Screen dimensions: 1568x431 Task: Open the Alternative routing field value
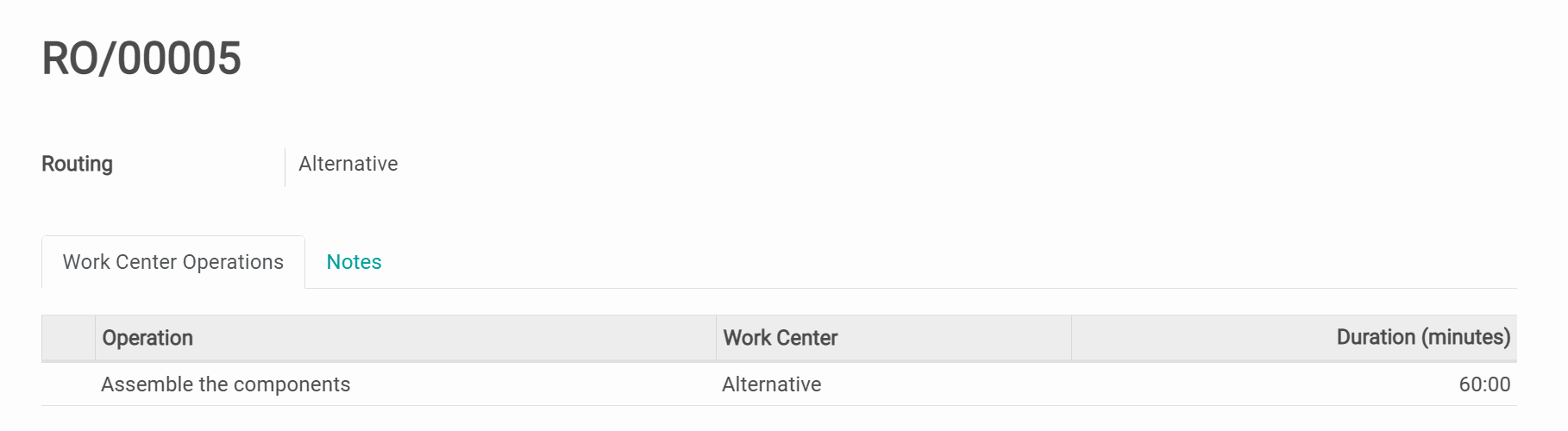(x=348, y=164)
